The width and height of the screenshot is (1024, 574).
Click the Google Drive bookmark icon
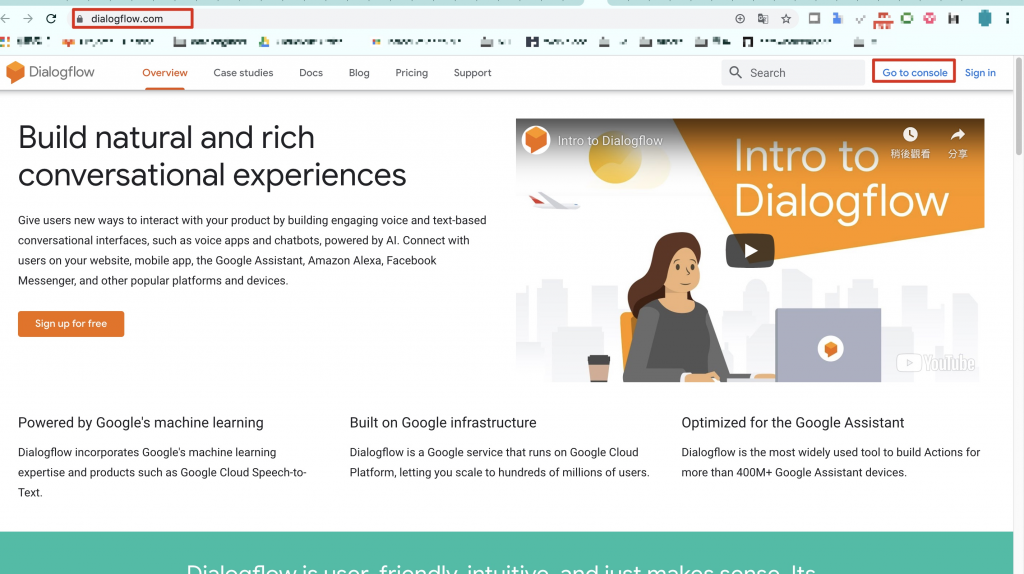[264, 42]
